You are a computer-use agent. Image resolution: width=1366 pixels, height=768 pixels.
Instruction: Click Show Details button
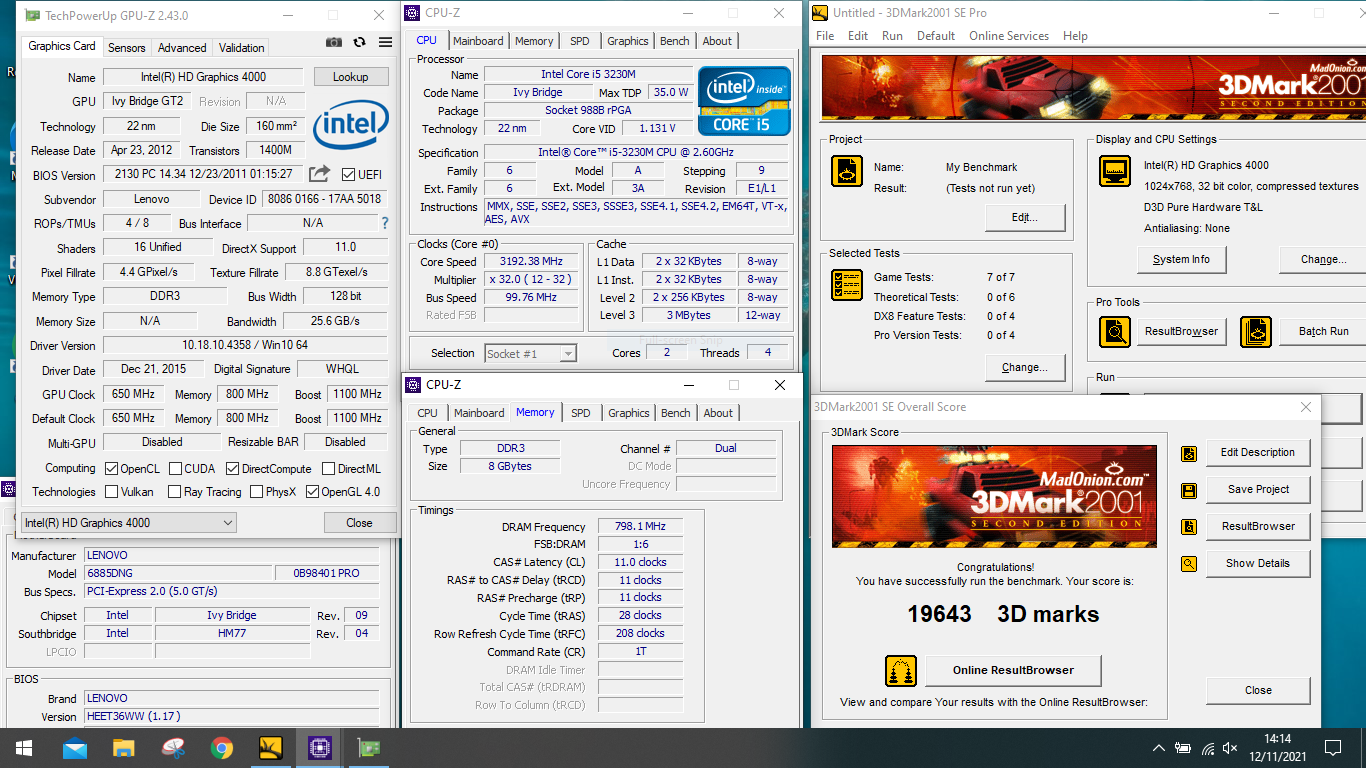1258,563
